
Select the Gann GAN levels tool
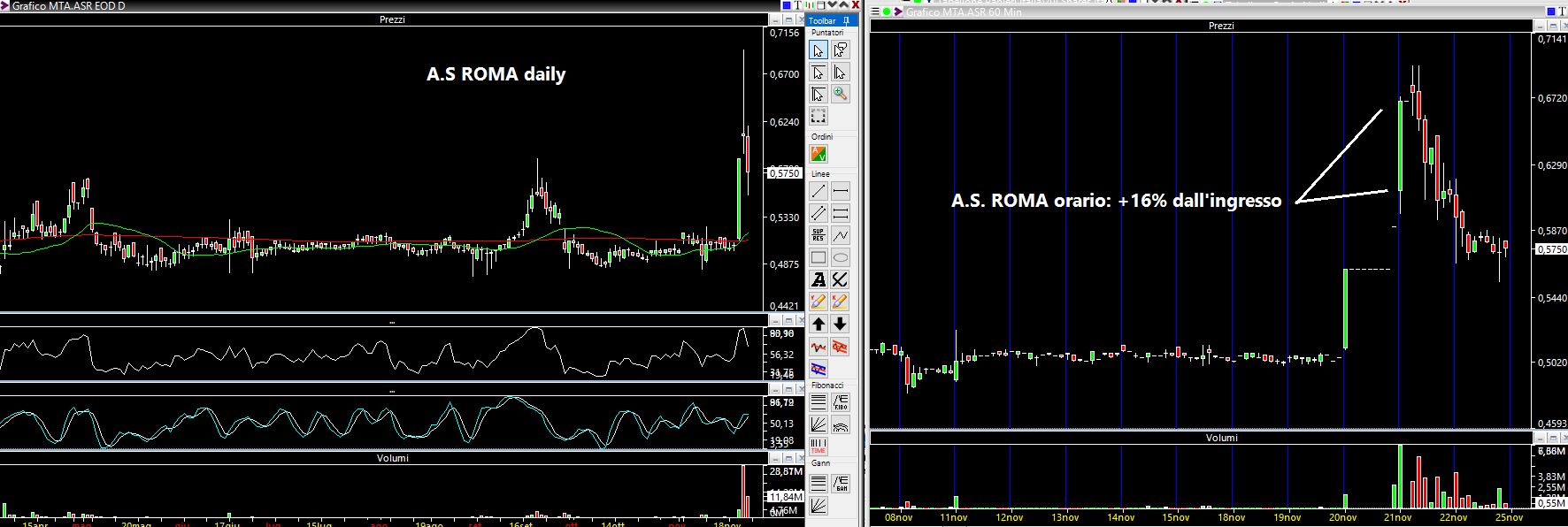[840, 483]
